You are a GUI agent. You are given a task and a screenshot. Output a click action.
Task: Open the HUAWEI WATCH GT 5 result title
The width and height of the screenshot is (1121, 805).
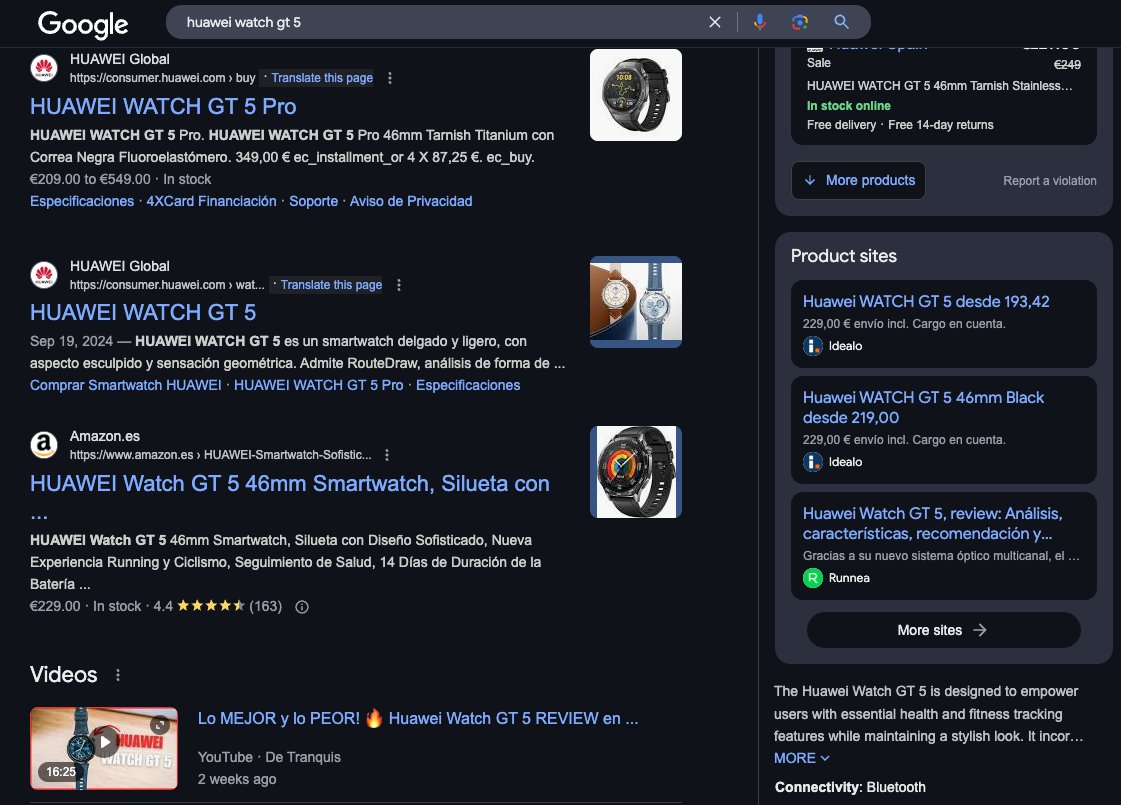143,312
